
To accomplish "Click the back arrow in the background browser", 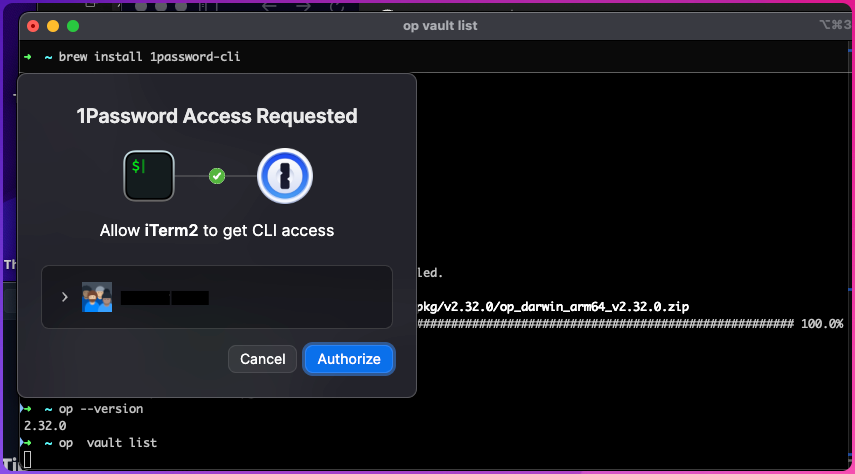I will [x=269, y=7].
